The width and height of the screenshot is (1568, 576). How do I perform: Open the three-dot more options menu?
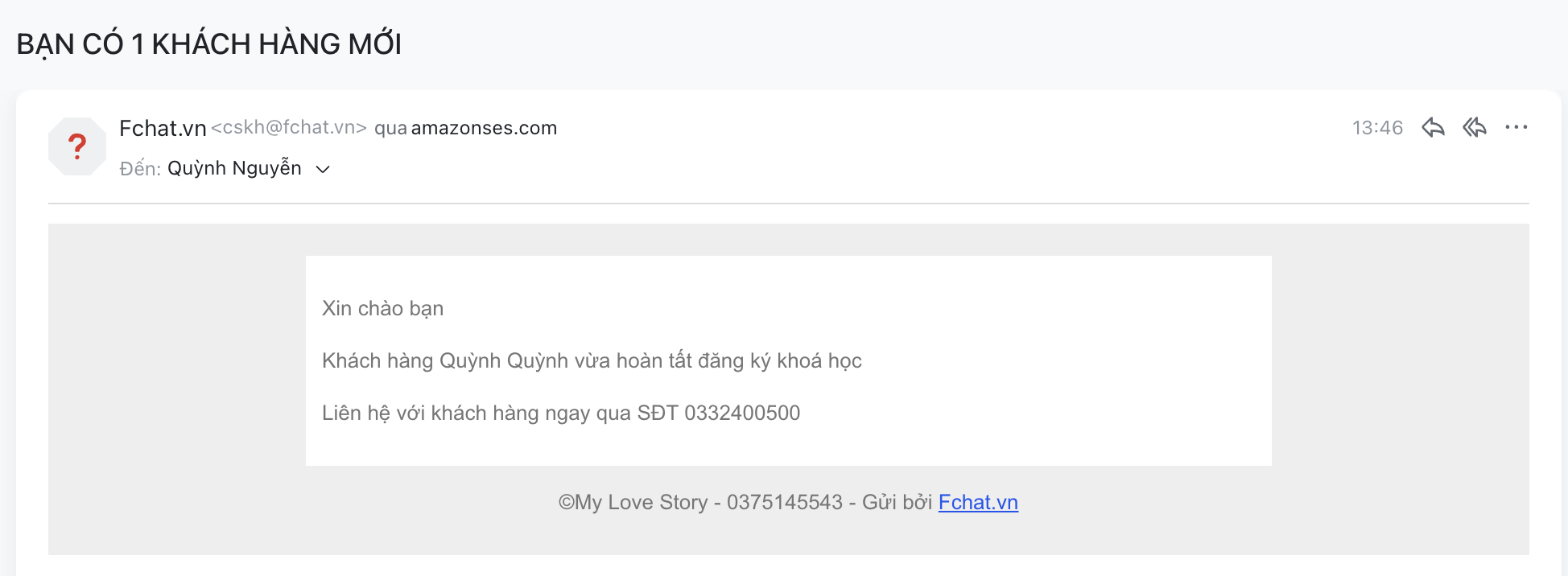(1516, 127)
